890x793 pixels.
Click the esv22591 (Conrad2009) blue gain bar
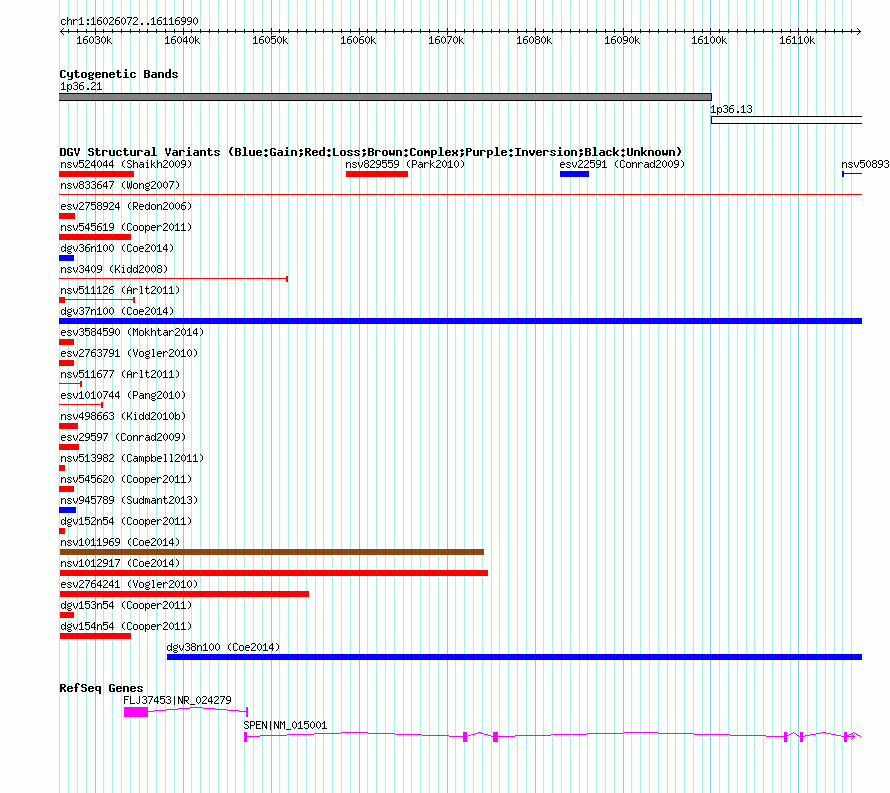pos(574,174)
